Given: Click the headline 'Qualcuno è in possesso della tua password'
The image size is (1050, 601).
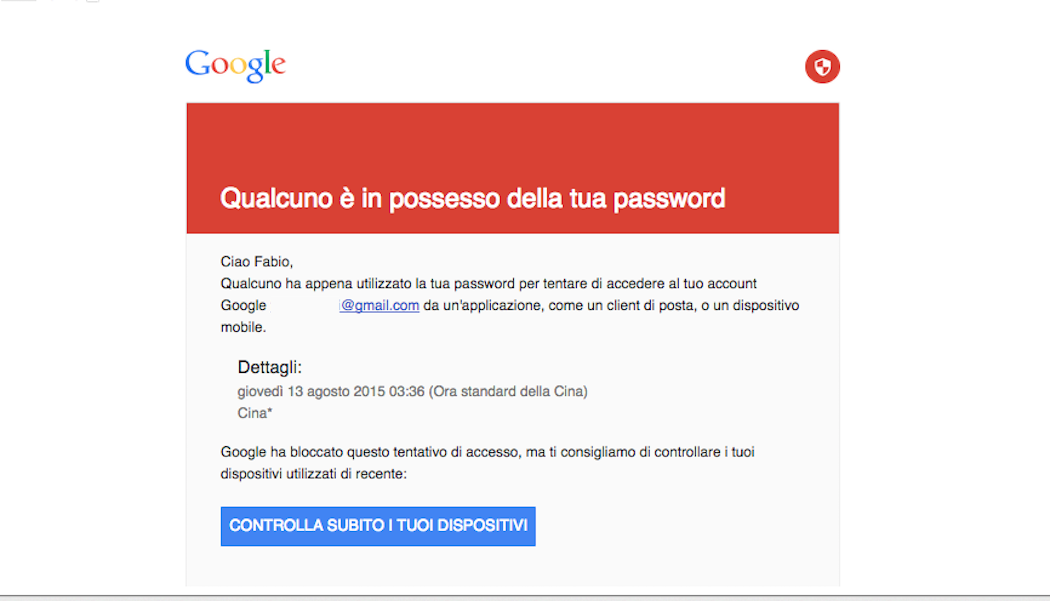Looking at the screenshot, I should (472, 198).
